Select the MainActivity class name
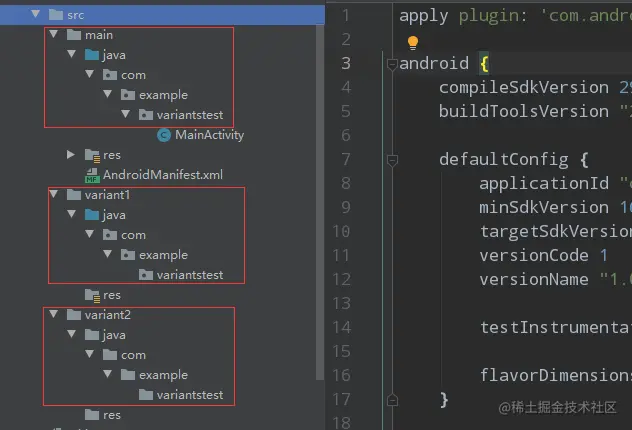The image size is (632, 430). (210, 135)
